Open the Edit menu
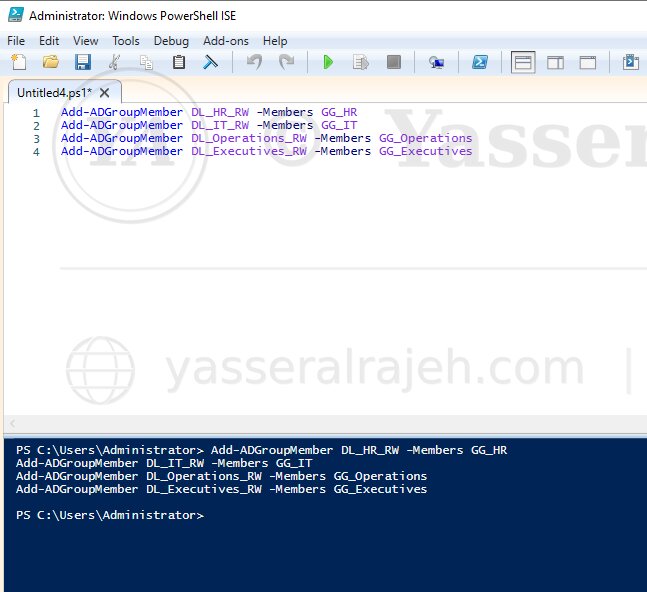 coord(49,41)
